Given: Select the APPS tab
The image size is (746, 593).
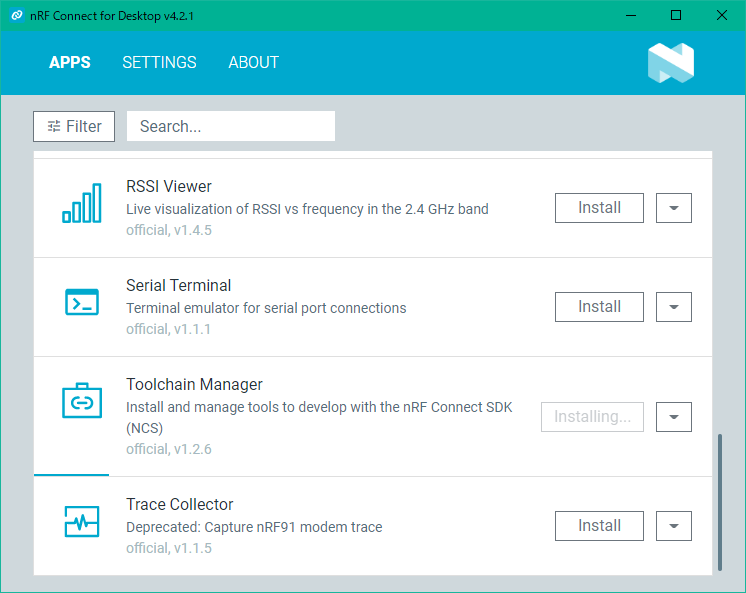Looking at the screenshot, I should (x=69, y=62).
